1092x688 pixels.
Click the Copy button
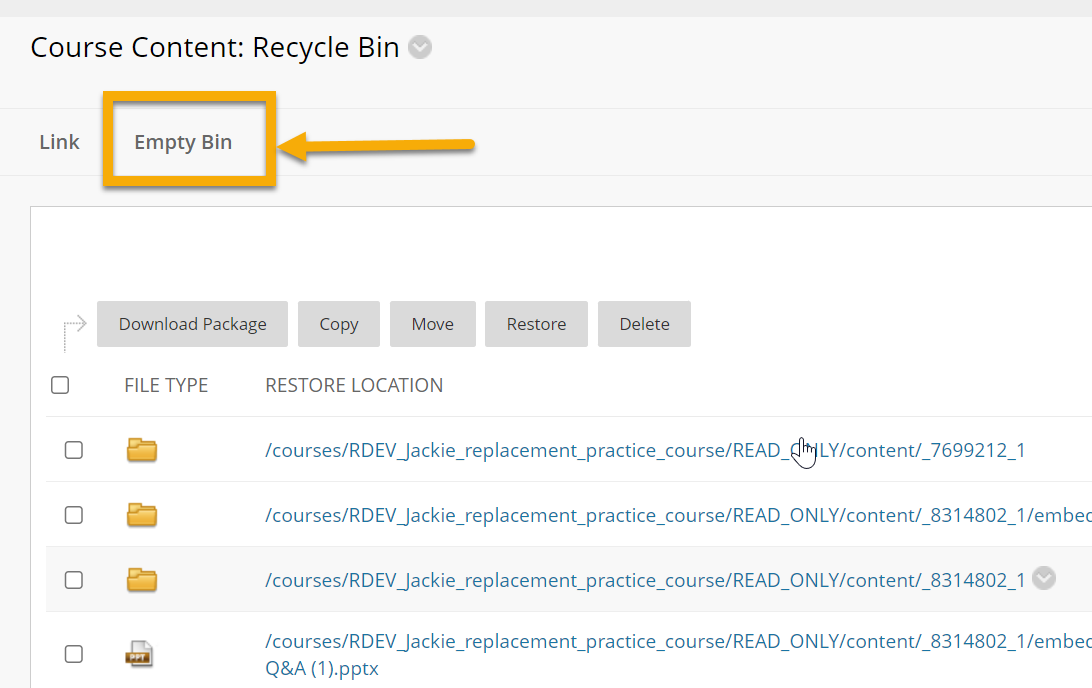pos(339,324)
